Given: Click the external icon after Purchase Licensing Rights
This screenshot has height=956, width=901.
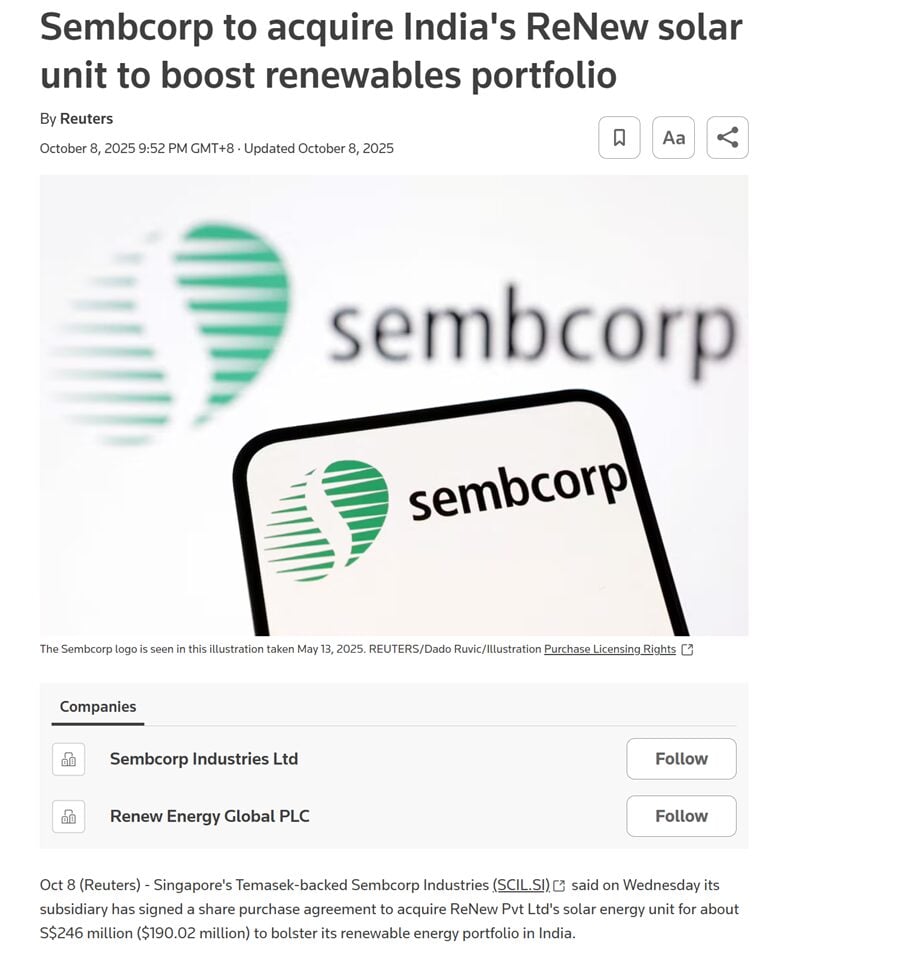Looking at the screenshot, I should pyautogui.click(x=687, y=650).
